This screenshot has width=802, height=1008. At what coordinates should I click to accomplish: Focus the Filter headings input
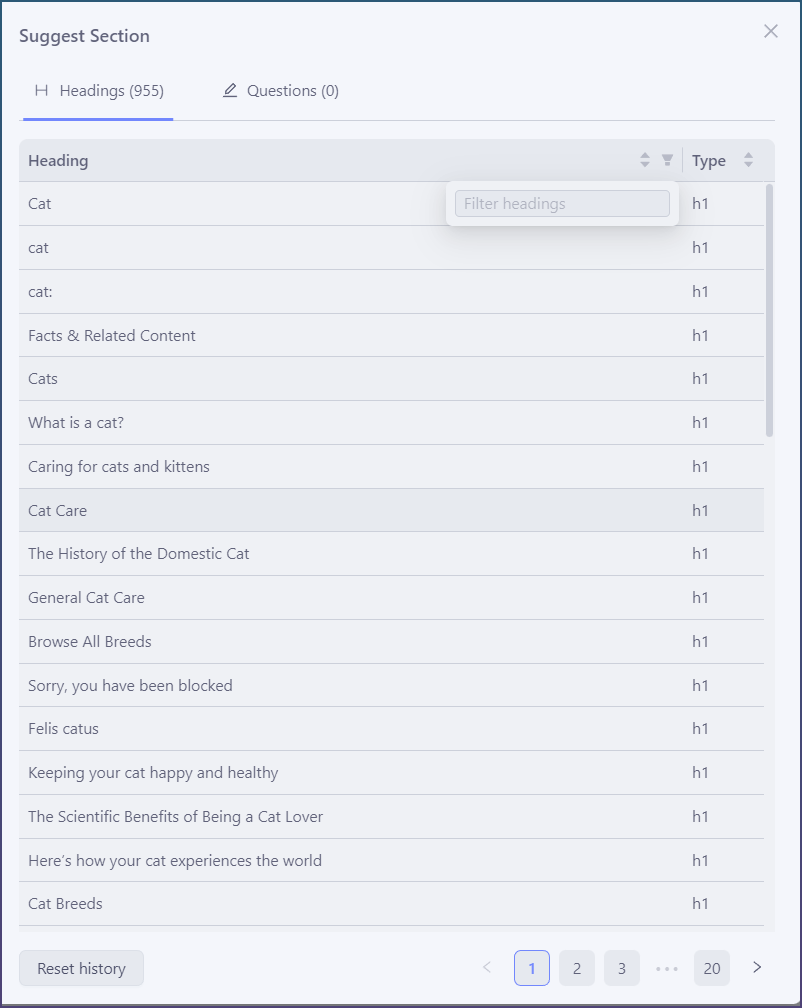pos(562,204)
